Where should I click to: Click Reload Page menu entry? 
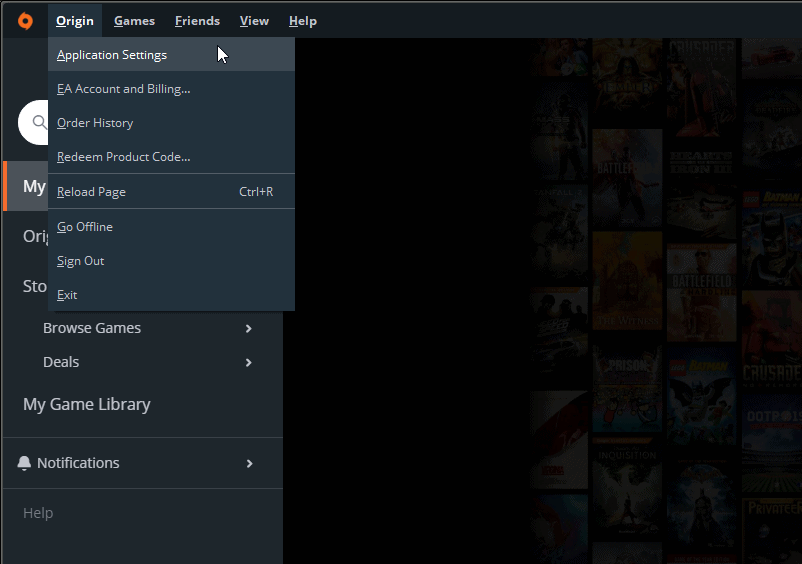tap(171, 192)
